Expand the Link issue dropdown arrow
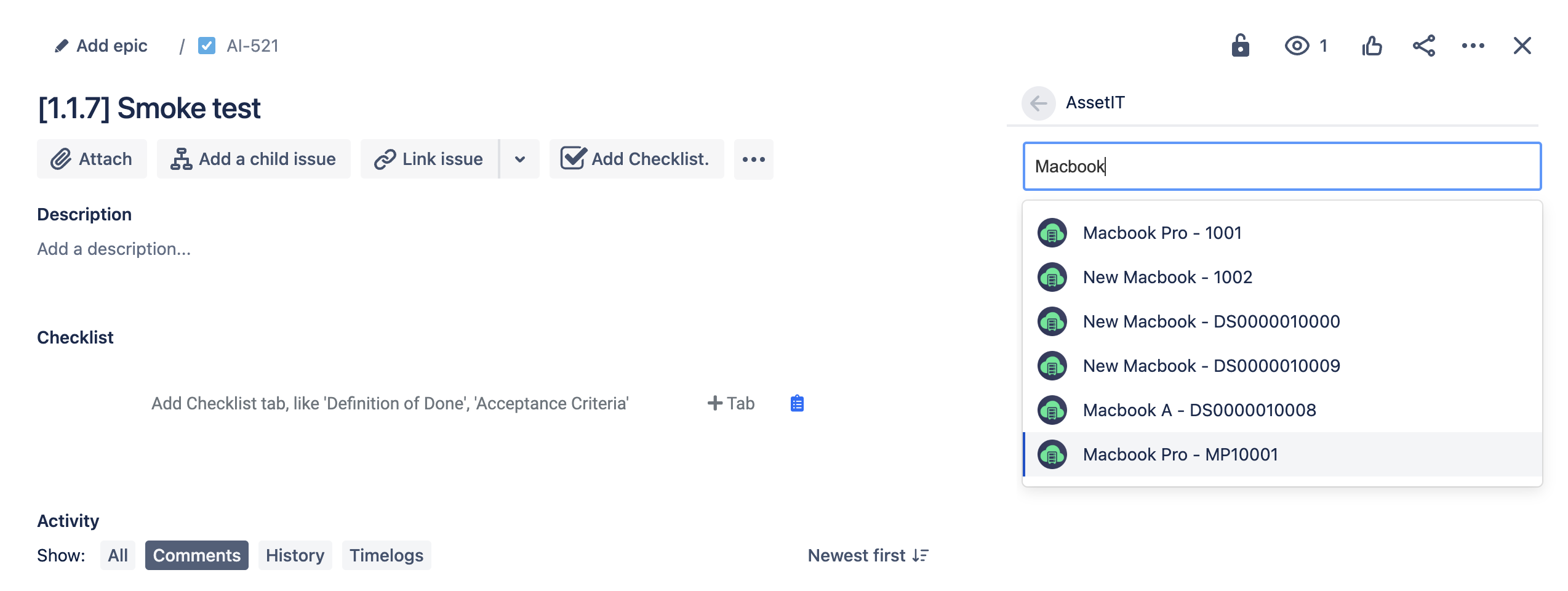 (520, 159)
